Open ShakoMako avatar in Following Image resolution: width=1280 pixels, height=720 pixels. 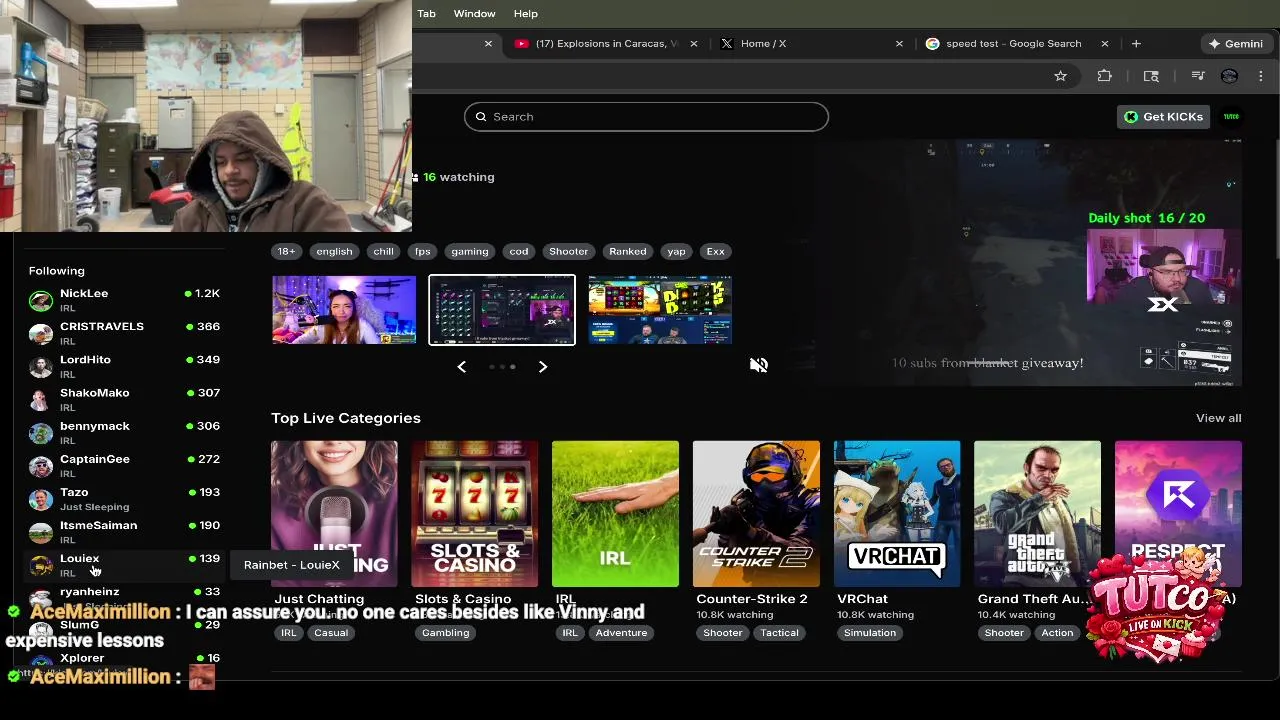point(41,400)
